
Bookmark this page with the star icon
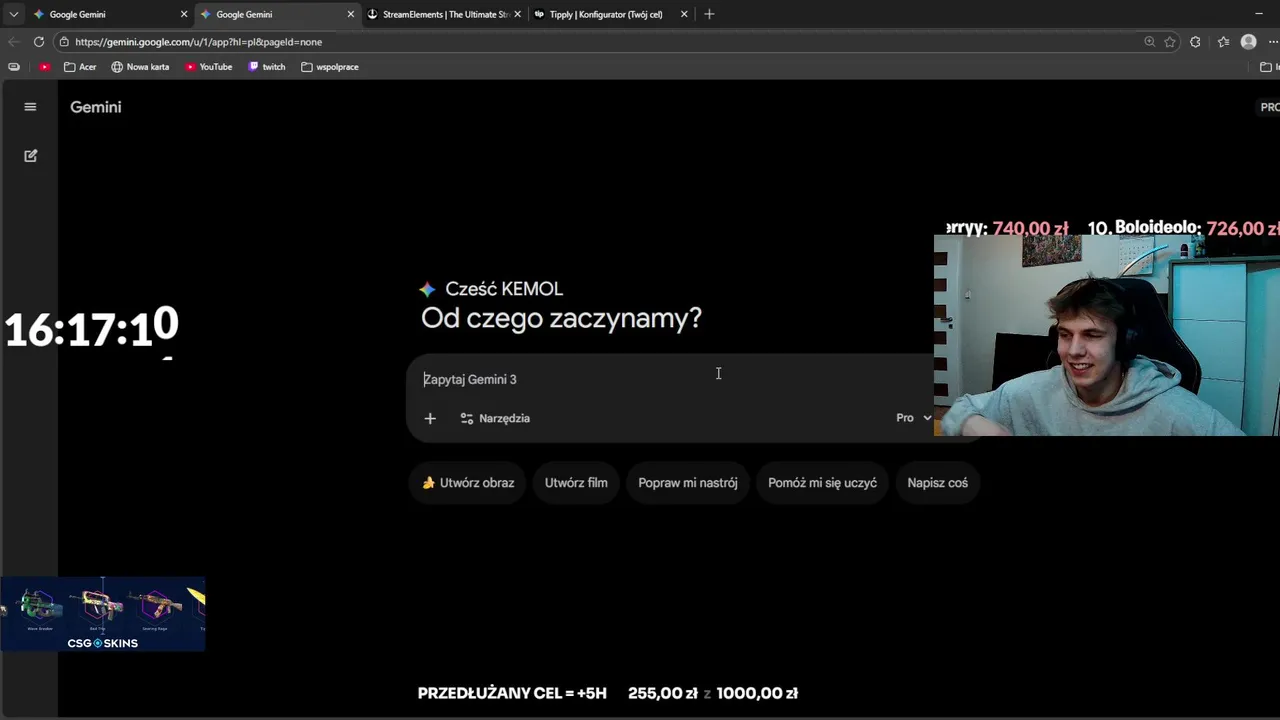(1170, 42)
